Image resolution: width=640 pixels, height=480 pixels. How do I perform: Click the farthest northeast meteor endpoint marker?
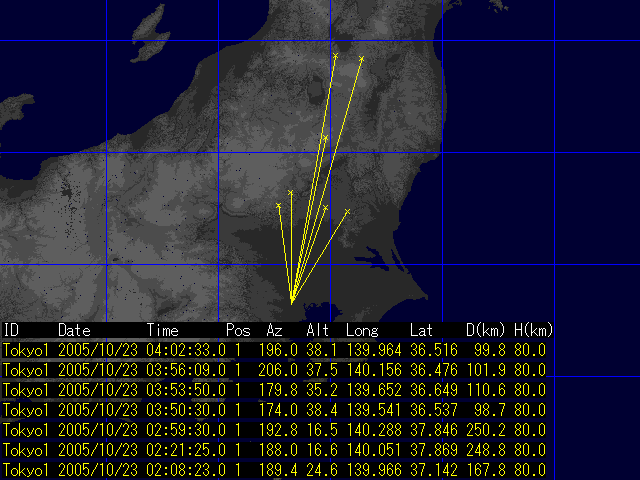[361, 59]
